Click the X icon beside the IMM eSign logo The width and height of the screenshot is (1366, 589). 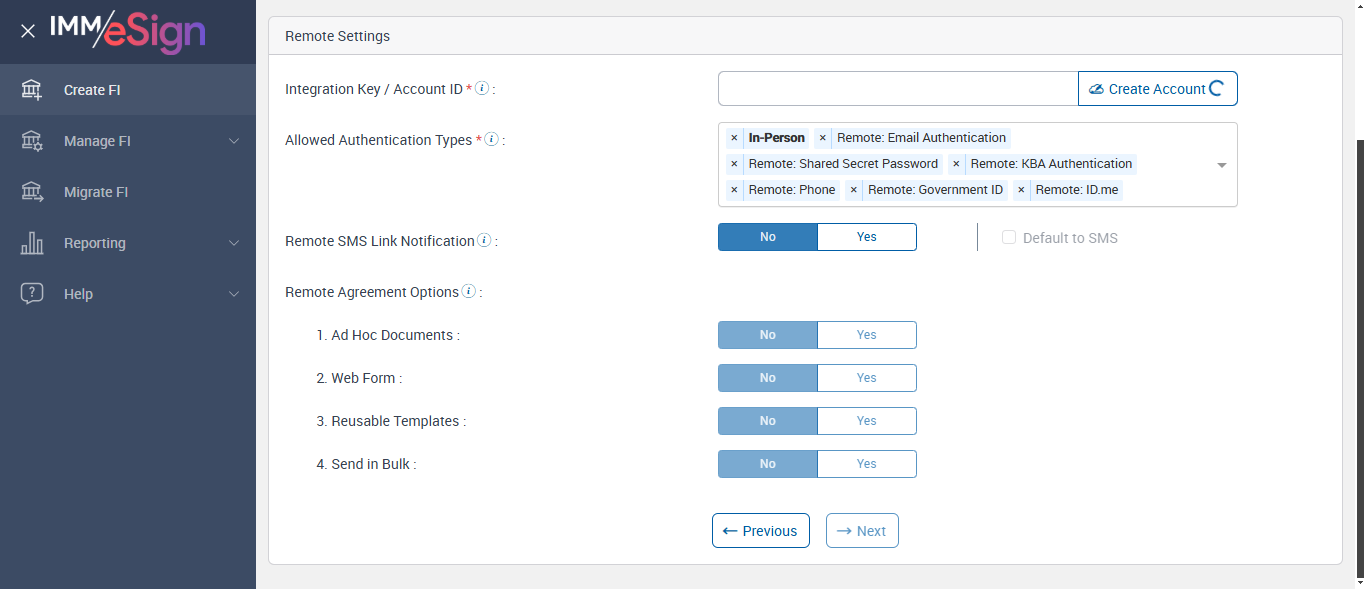tap(28, 31)
